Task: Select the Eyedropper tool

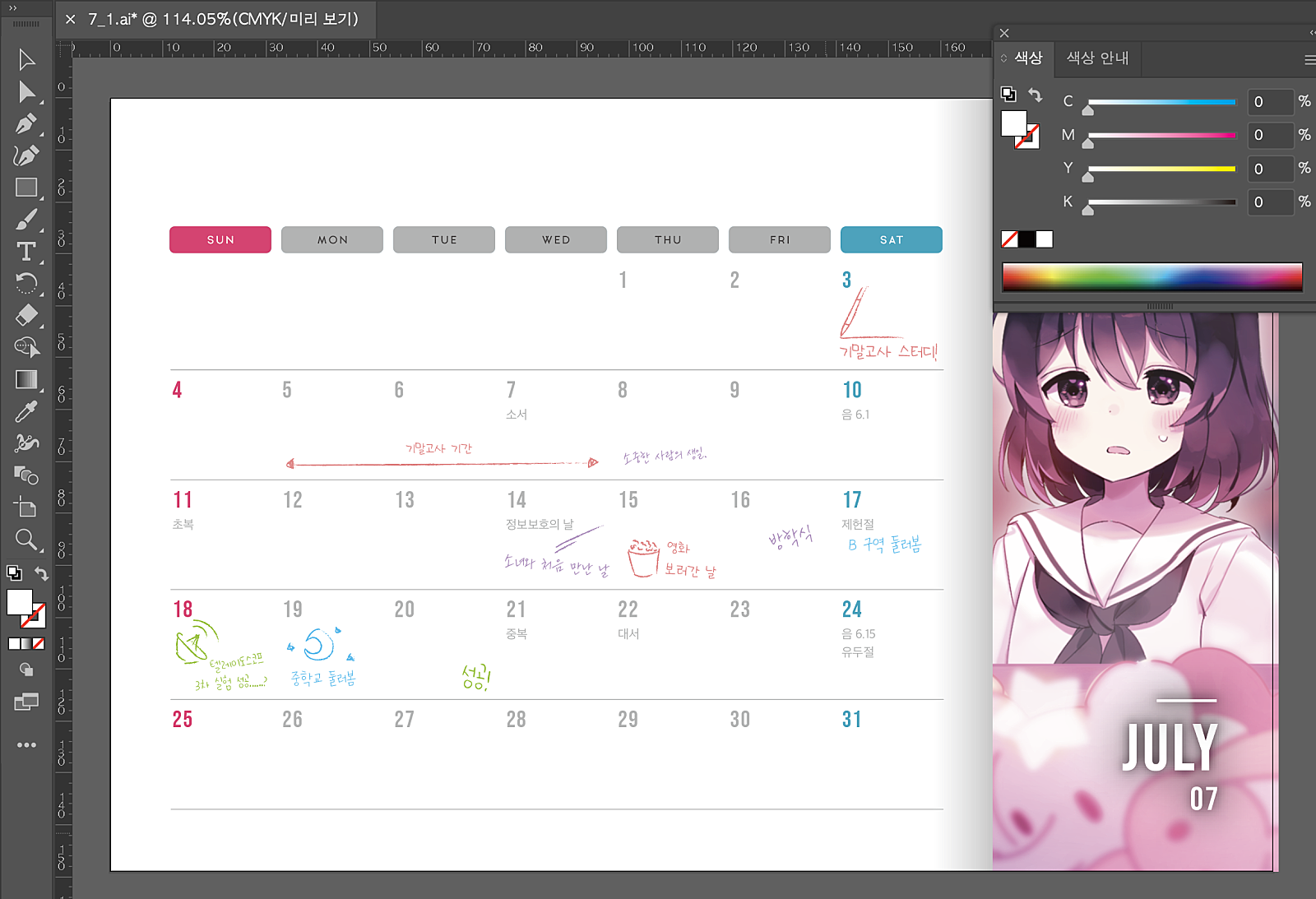Action: [26, 411]
